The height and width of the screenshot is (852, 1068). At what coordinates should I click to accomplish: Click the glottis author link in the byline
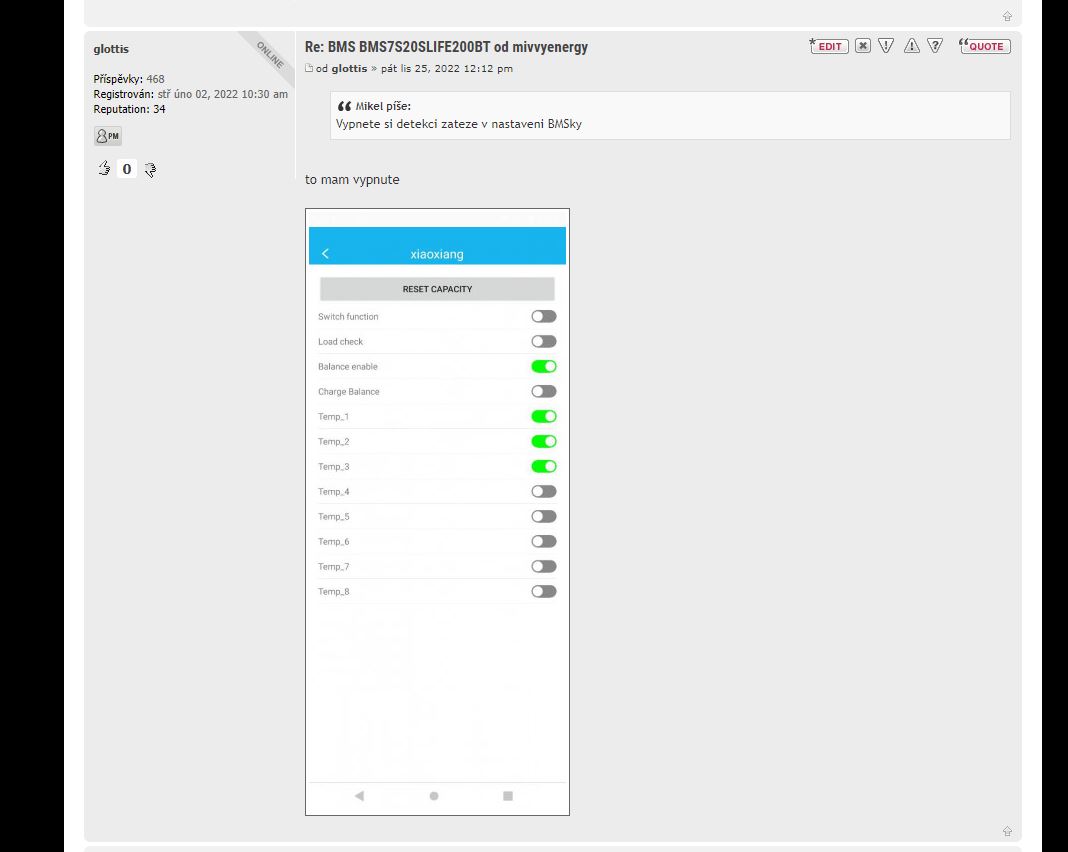click(x=349, y=69)
